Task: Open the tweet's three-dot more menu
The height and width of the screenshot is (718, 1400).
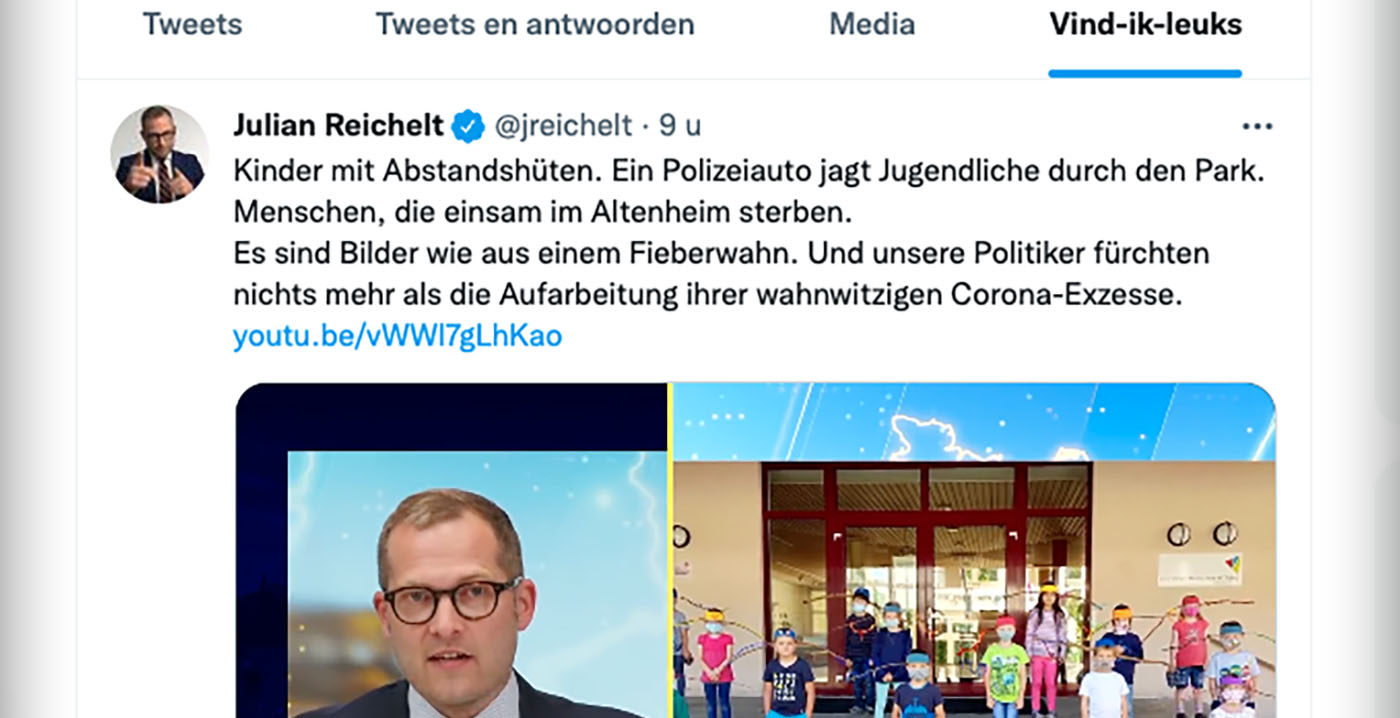Action: coord(1257,126)
